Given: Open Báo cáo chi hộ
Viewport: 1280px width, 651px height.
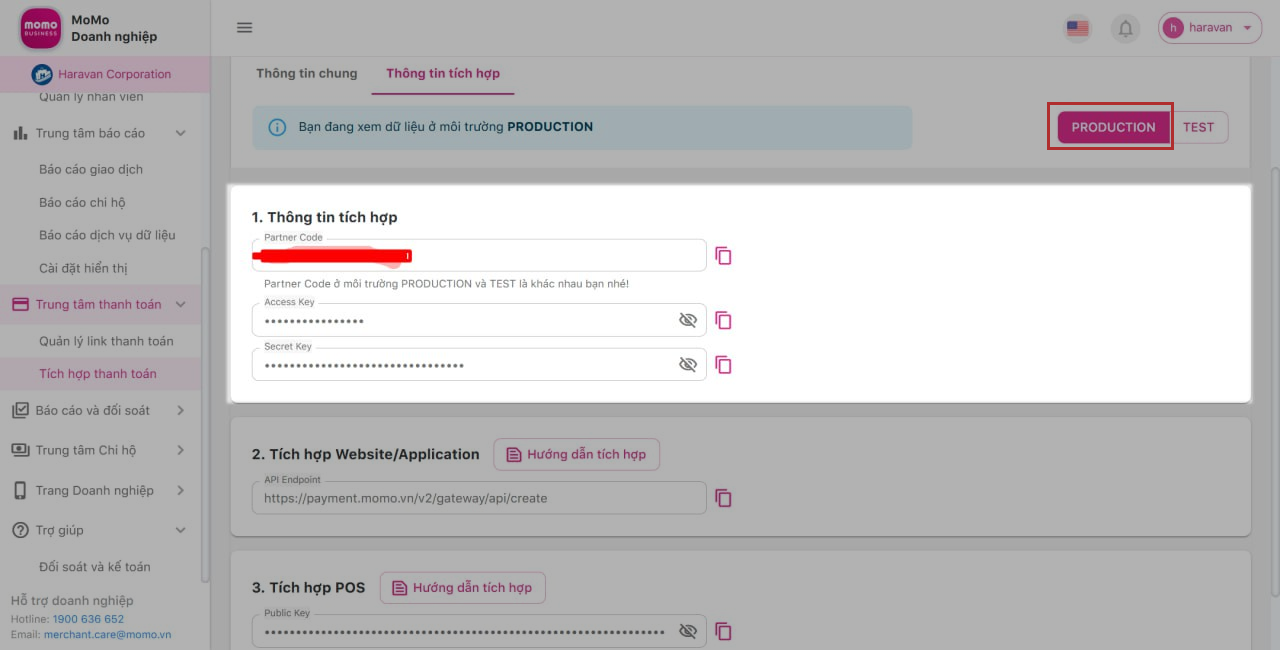Looking at the screenshot, I should click(x=82, y=202).
